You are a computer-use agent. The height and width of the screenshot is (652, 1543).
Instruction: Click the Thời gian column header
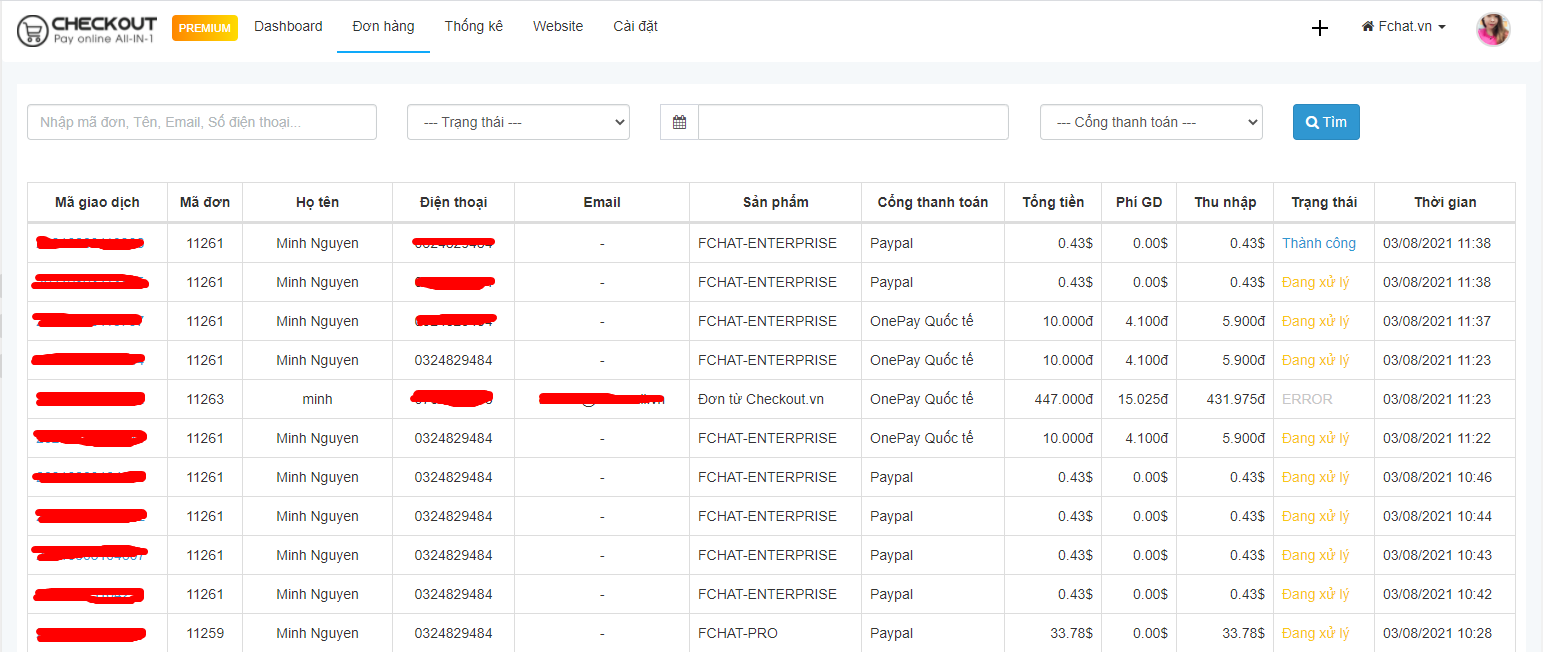(x=1445, y=202)
